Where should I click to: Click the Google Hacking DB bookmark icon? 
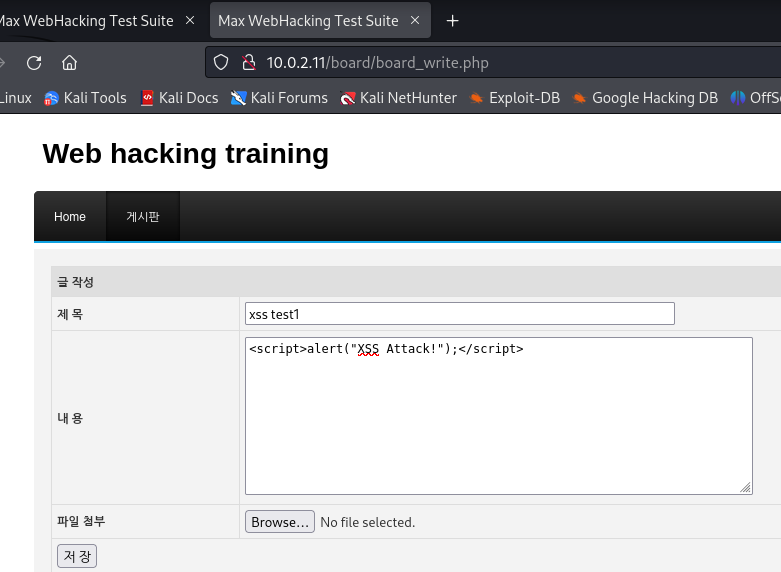[x=579, y=98]
